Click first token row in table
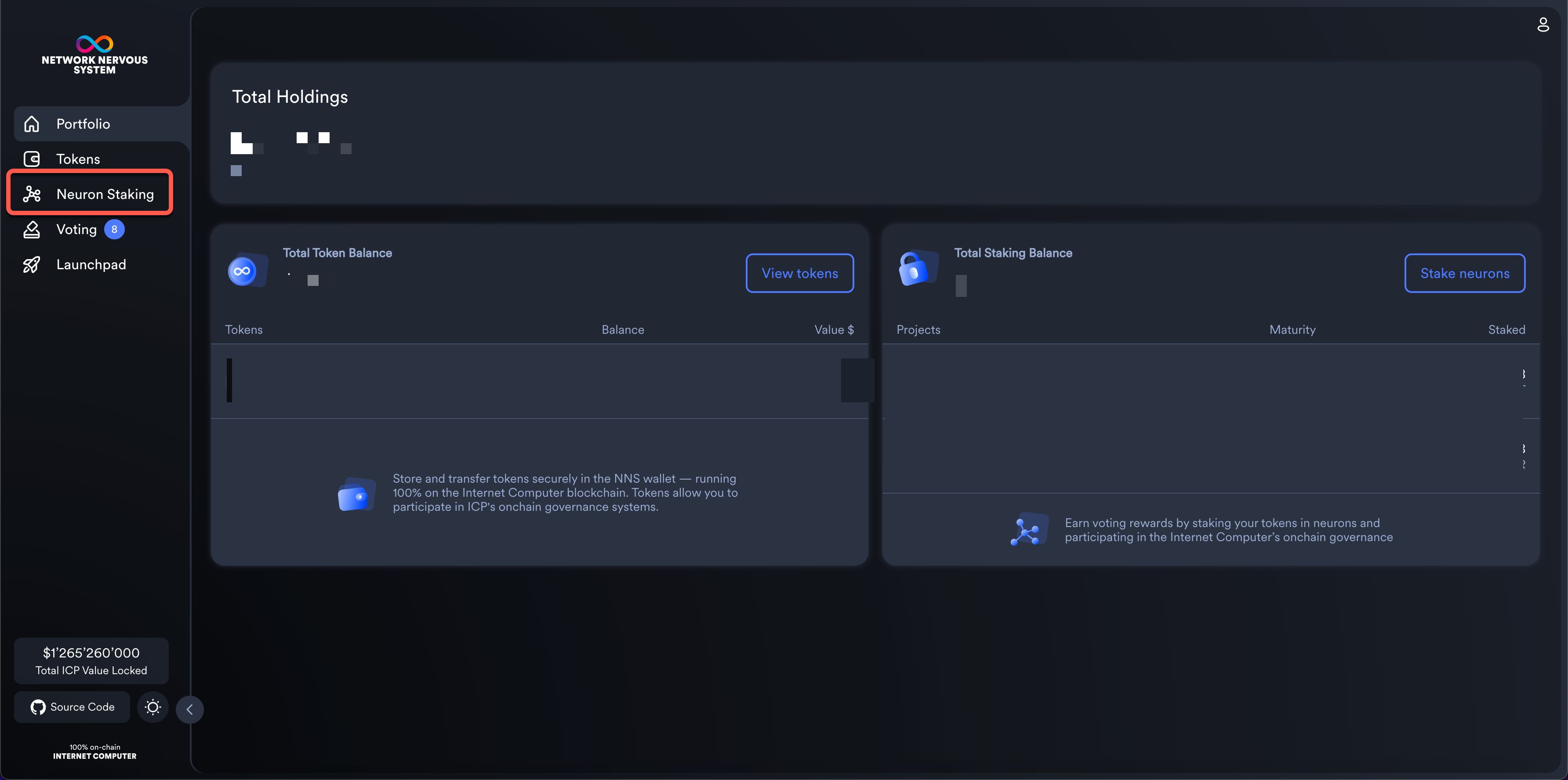Viewport: 1568px width, 780px height. [539, 381]
